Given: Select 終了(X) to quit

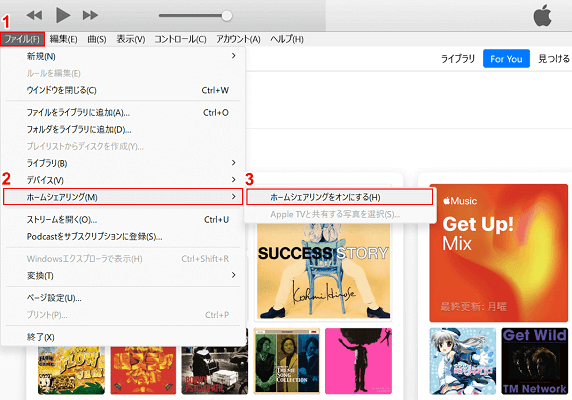Looking at the screenshot, I should tap(123, 337).
